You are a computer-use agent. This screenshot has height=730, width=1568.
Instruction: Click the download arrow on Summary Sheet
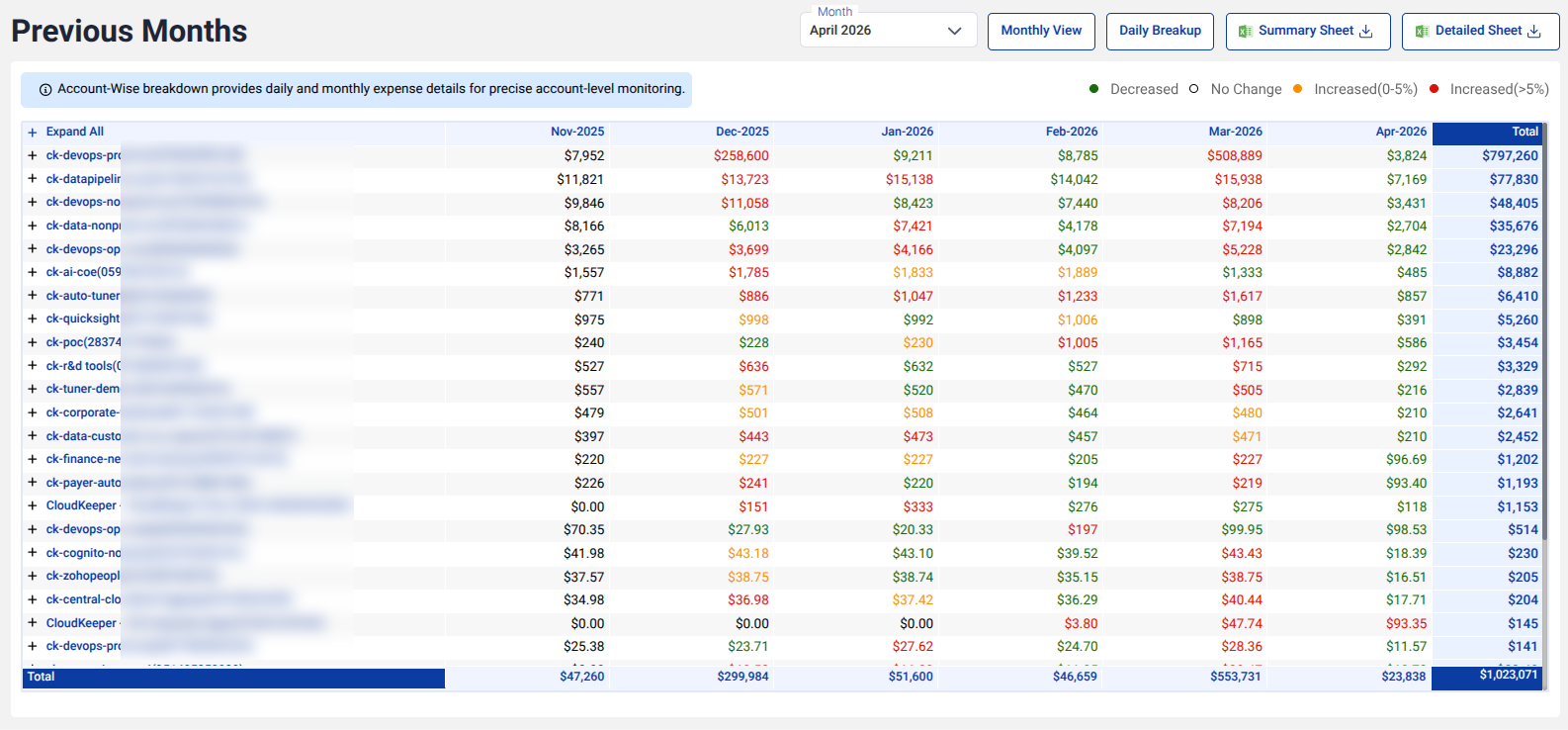(x=1366, y=32)
